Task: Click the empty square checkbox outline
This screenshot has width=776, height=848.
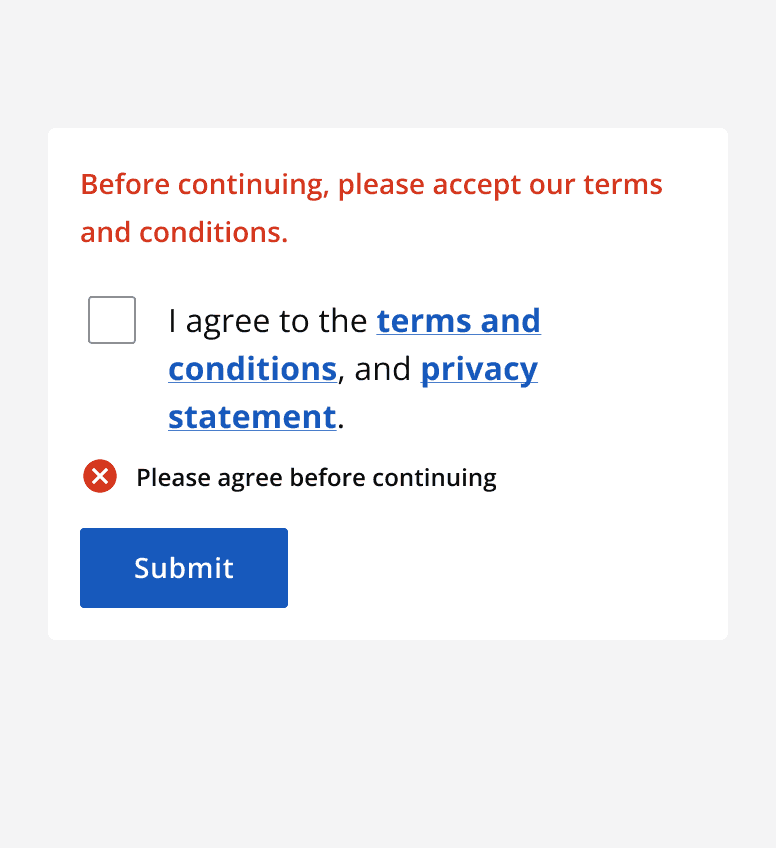Action: 111,319
